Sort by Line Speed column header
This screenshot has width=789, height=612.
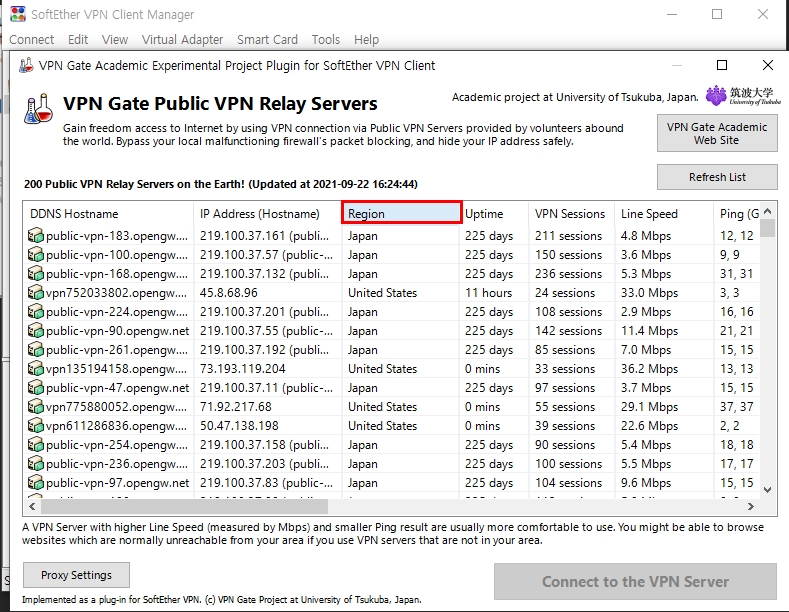(x=664, y=214)
